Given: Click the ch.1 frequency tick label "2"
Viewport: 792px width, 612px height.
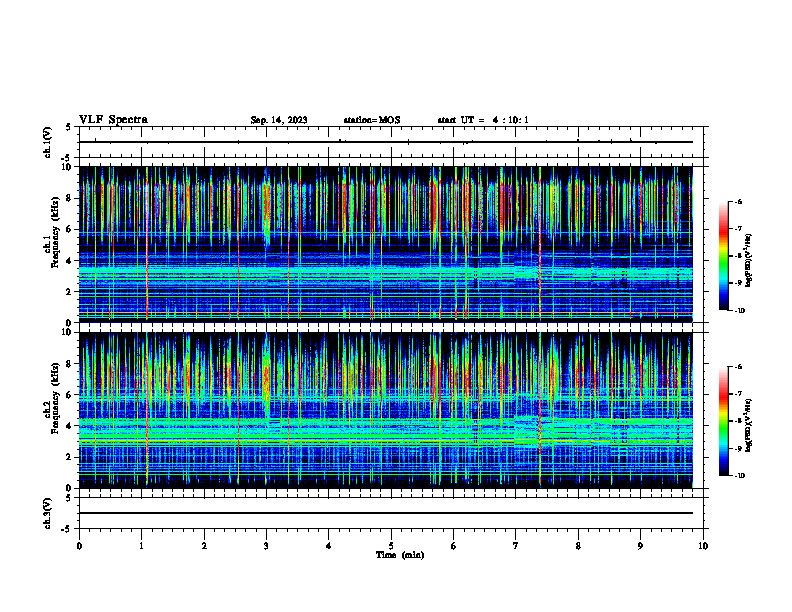Looking at the screenshot, I should coord(68,292).
